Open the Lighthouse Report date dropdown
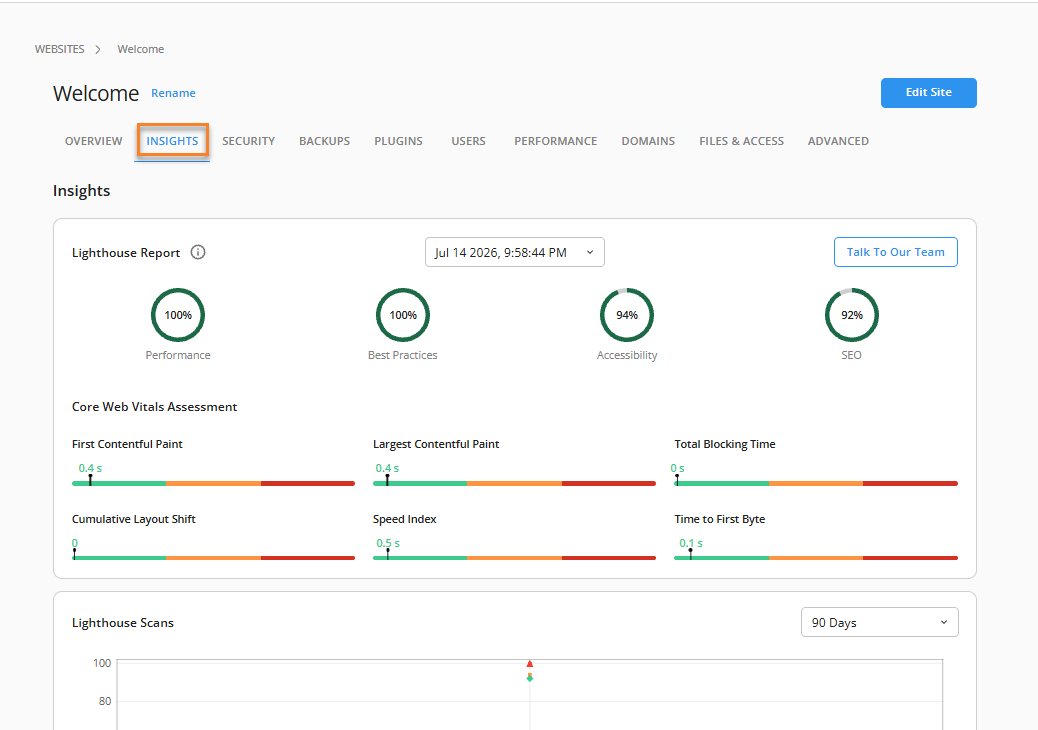The width and height of the screenshot is (1038, 730). click(x=514, y=252)
